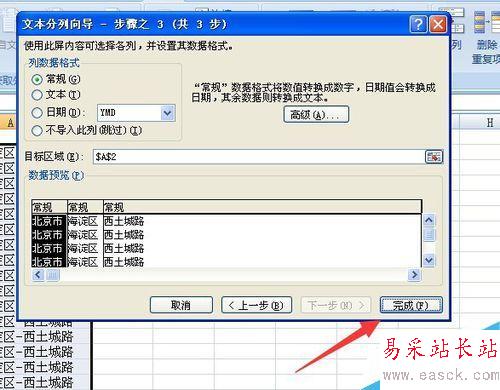
Task: Click the vertical preview scrollbar thumb
Action: click(429, 235)
